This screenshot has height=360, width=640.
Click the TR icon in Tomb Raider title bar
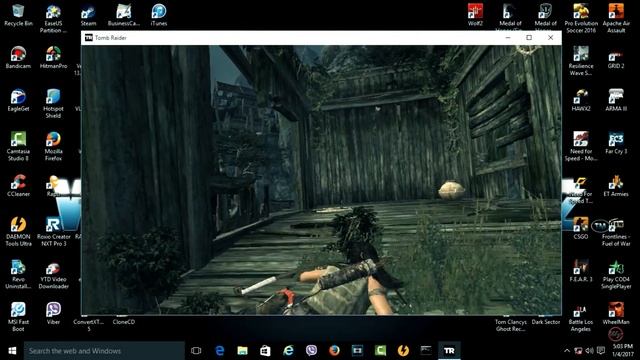pyautogui.click(x=89, y=38)
